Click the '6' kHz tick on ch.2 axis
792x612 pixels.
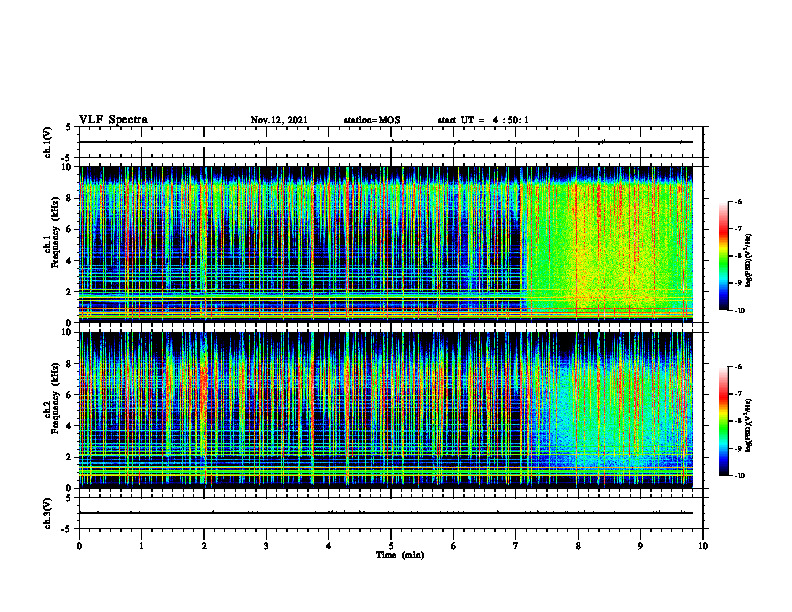tap(70, 395)
